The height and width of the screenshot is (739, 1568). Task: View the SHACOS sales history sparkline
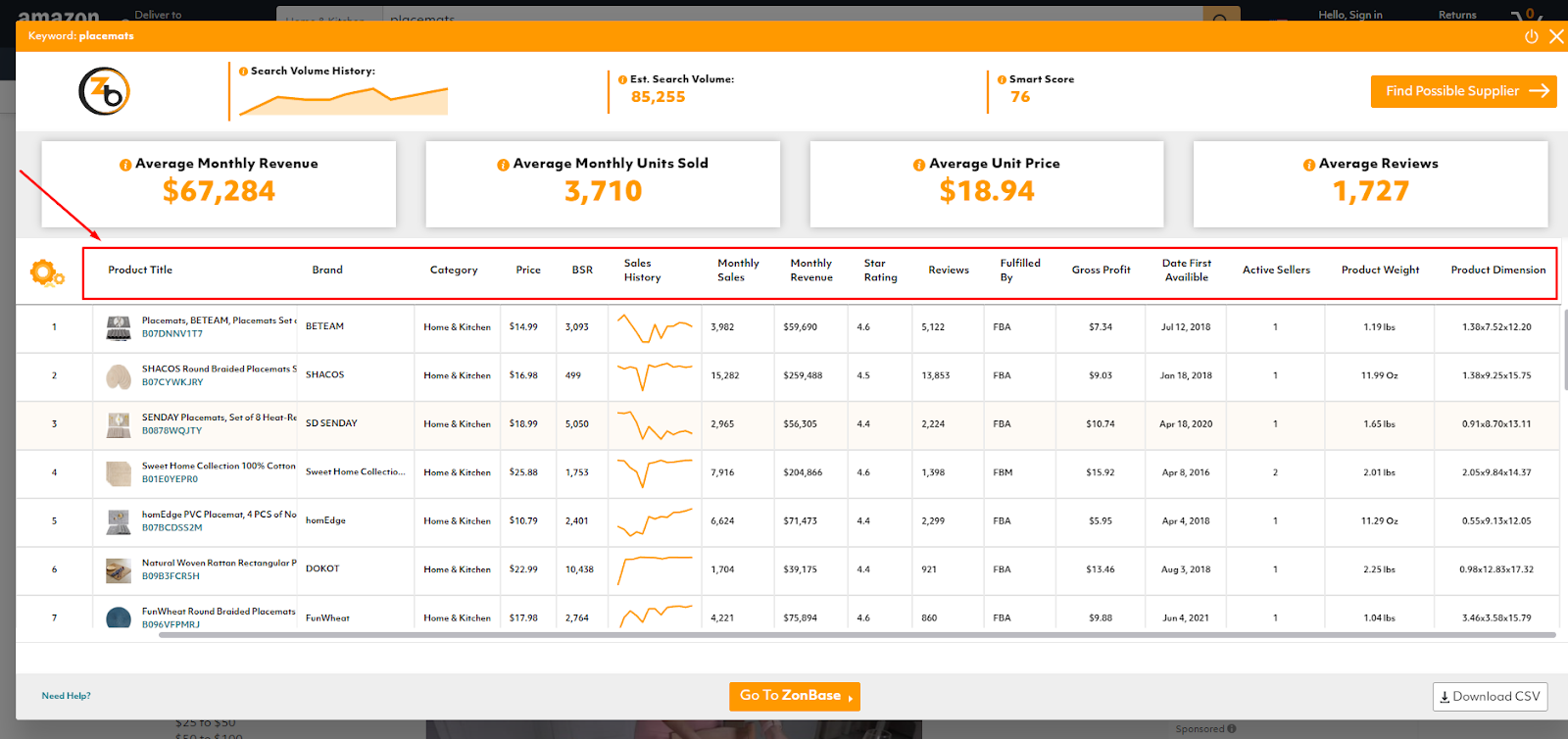pos(655,375)
